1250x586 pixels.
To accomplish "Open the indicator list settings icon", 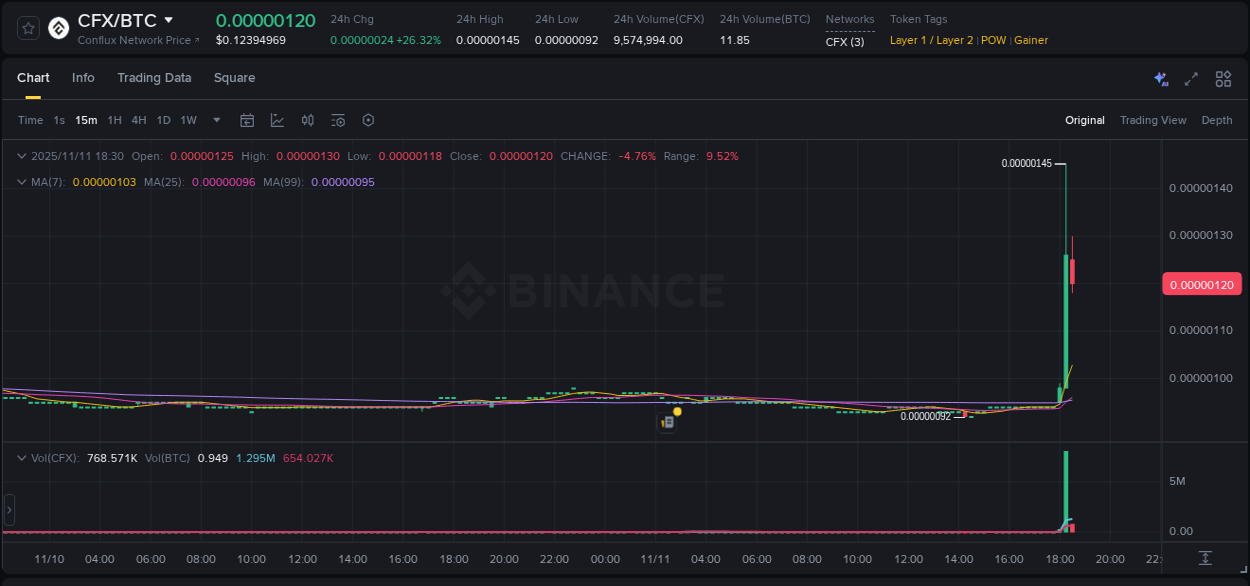I will pos(337,120).
